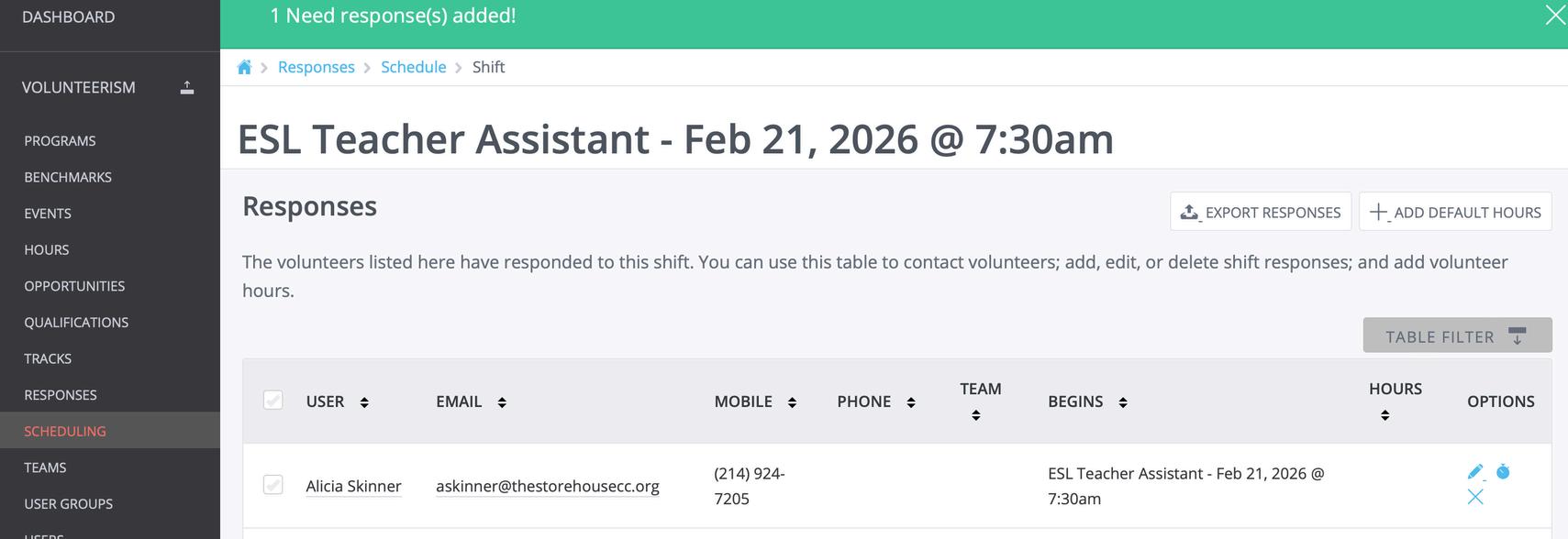Delete Alicia Skinner's response with X icon
Image resolution: width=1568 pixels, height=539 pixels.
pyautogui.click(x=1475, y=497)
